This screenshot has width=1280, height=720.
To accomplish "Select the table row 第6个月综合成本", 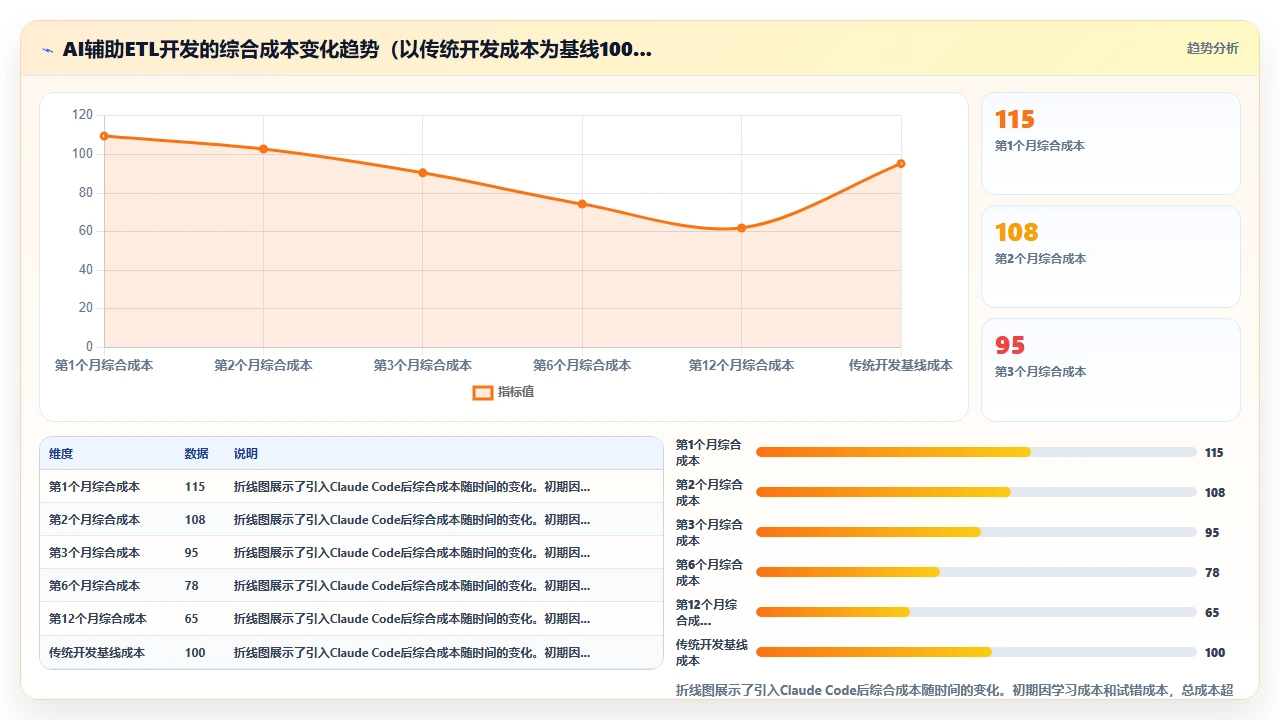I will (x=351, y=586).
